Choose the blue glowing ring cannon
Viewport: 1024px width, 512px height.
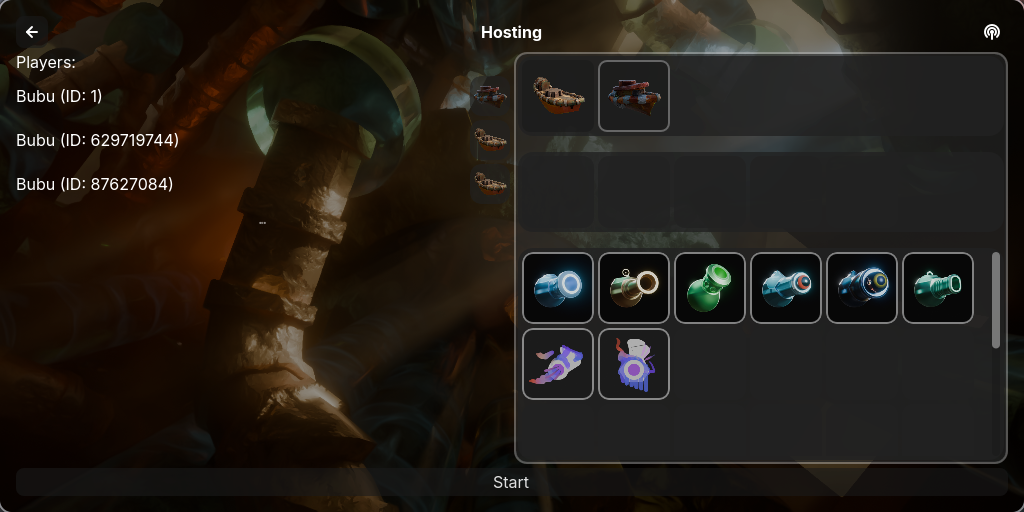[558, 288]
